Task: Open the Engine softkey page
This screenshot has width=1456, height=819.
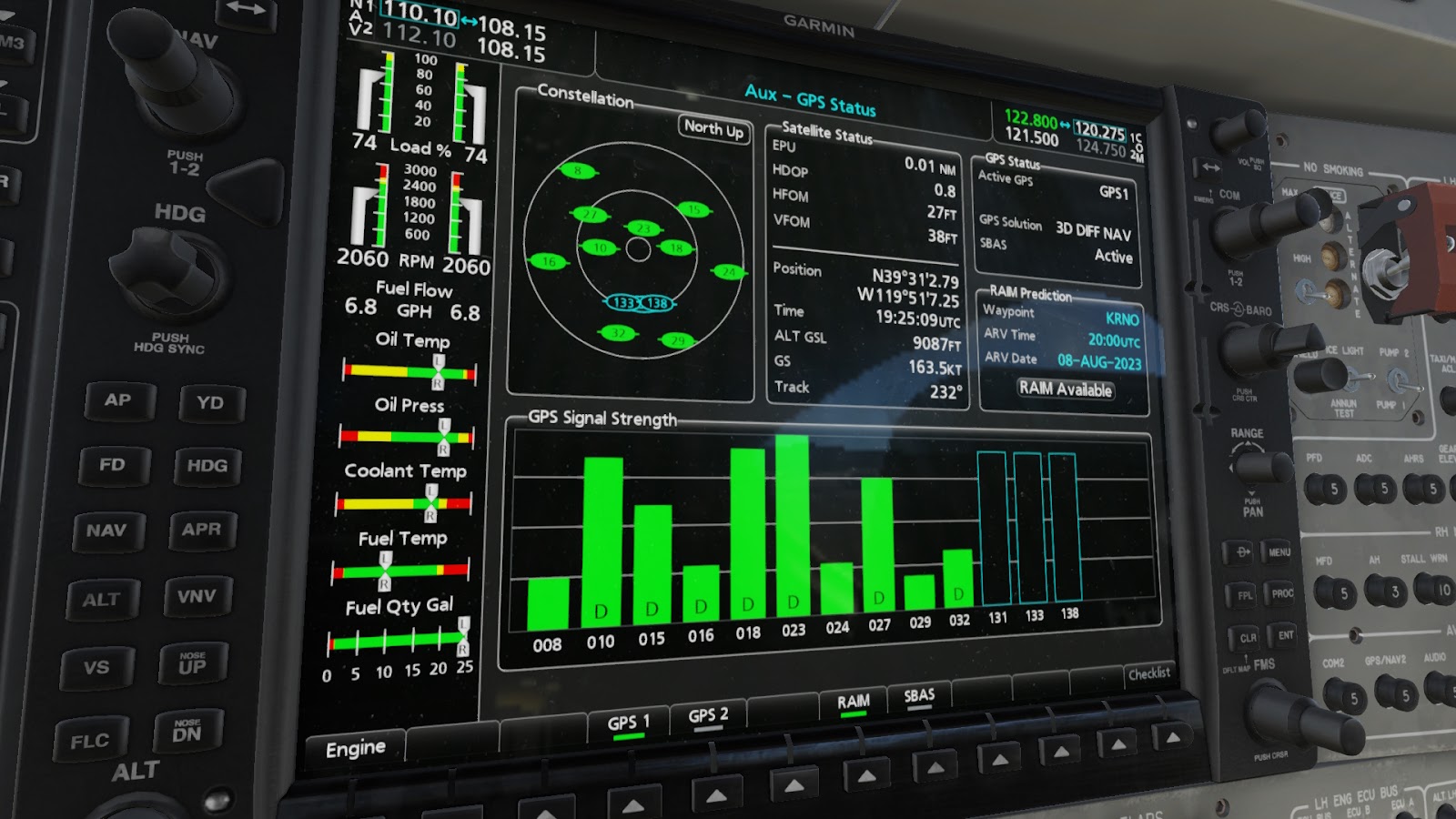Action: [x=356, y=748]
